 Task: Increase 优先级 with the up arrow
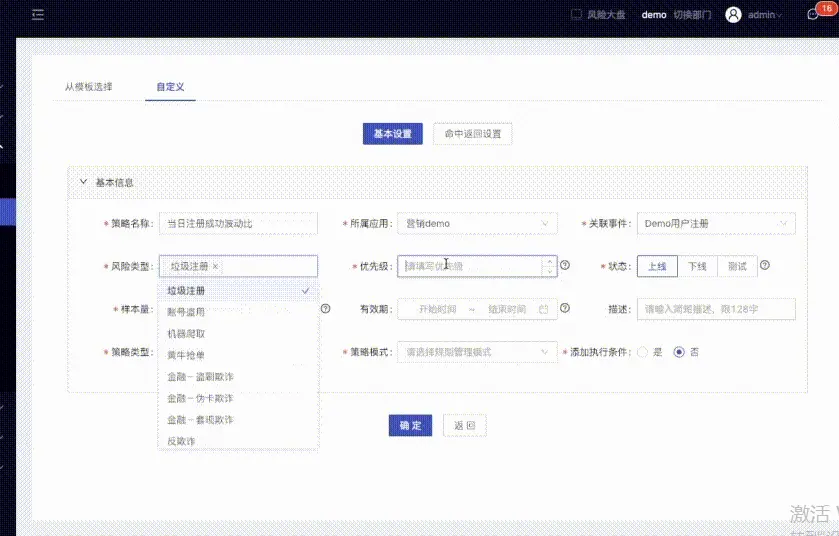(550, 261)
